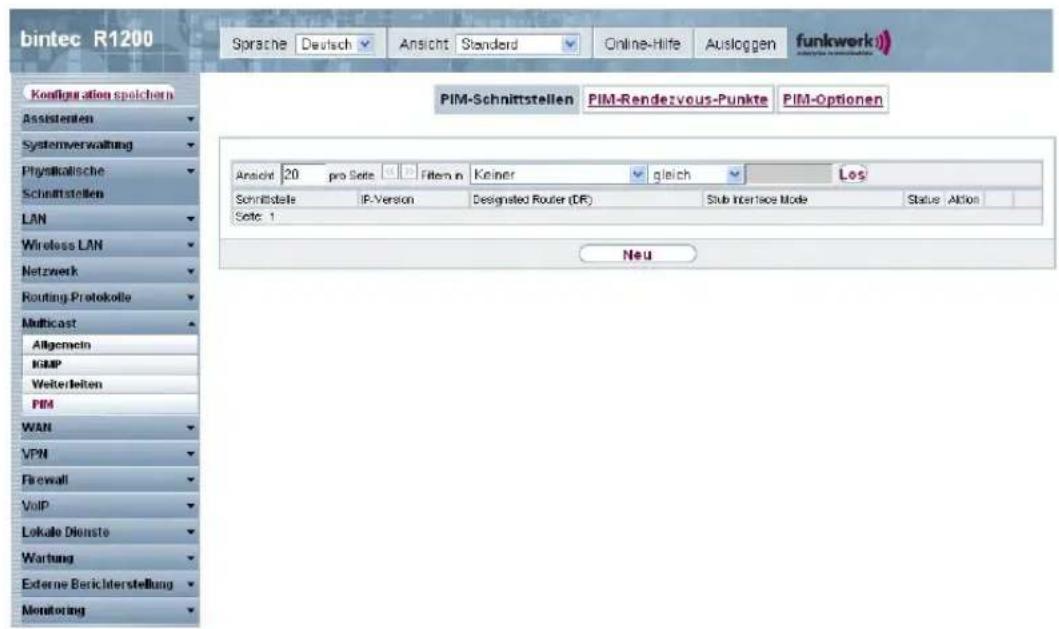Switch to PIM-Rendezvous-Punkte tab
Image resolution: width=1059 pixels, height=629 pixels.
(x=677, y=99)
